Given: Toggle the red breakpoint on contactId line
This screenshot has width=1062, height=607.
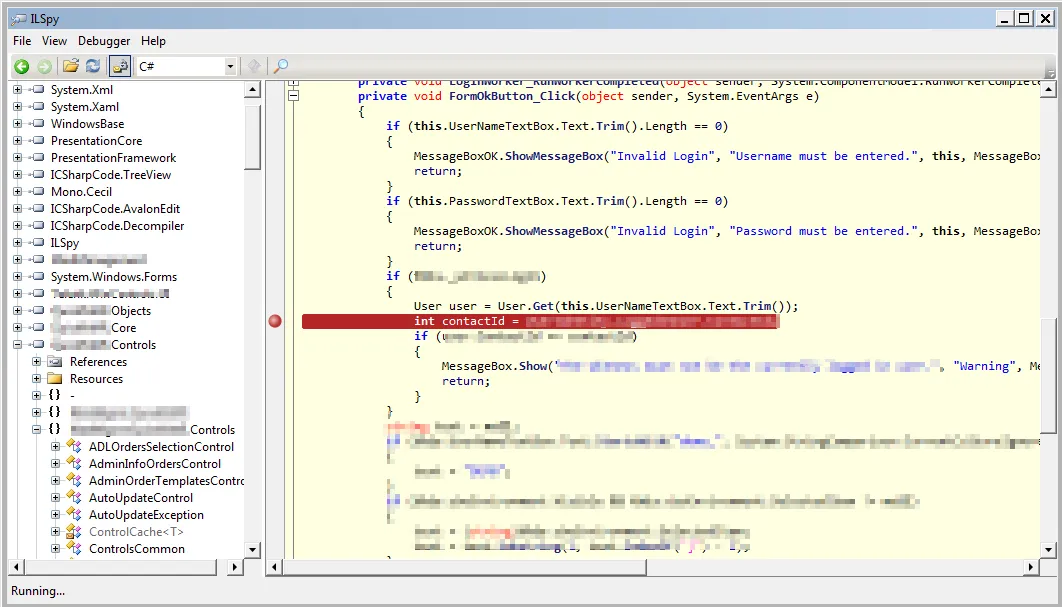Looking at the screenshot, I should 275,321.
